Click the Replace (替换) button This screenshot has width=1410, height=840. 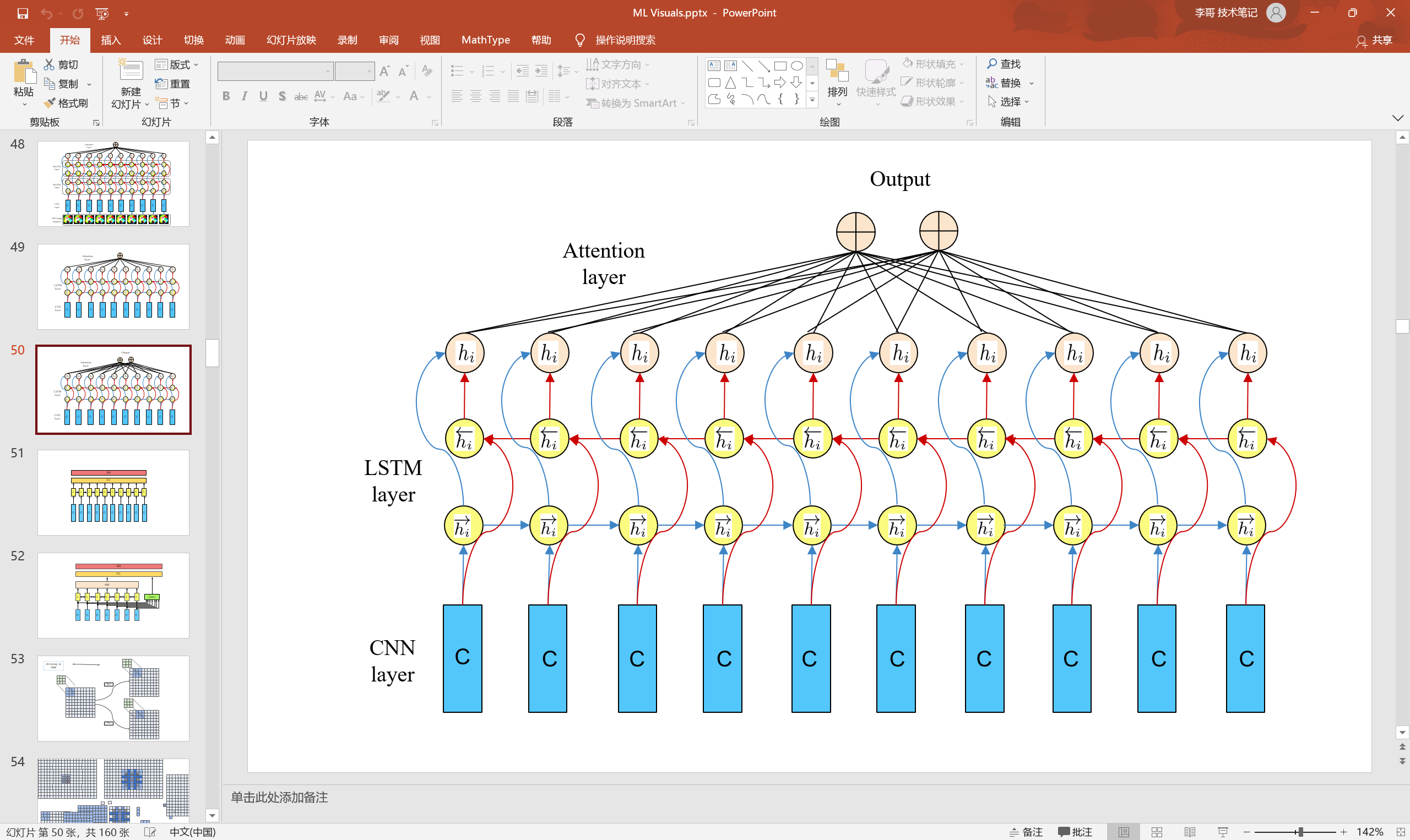1004,83
